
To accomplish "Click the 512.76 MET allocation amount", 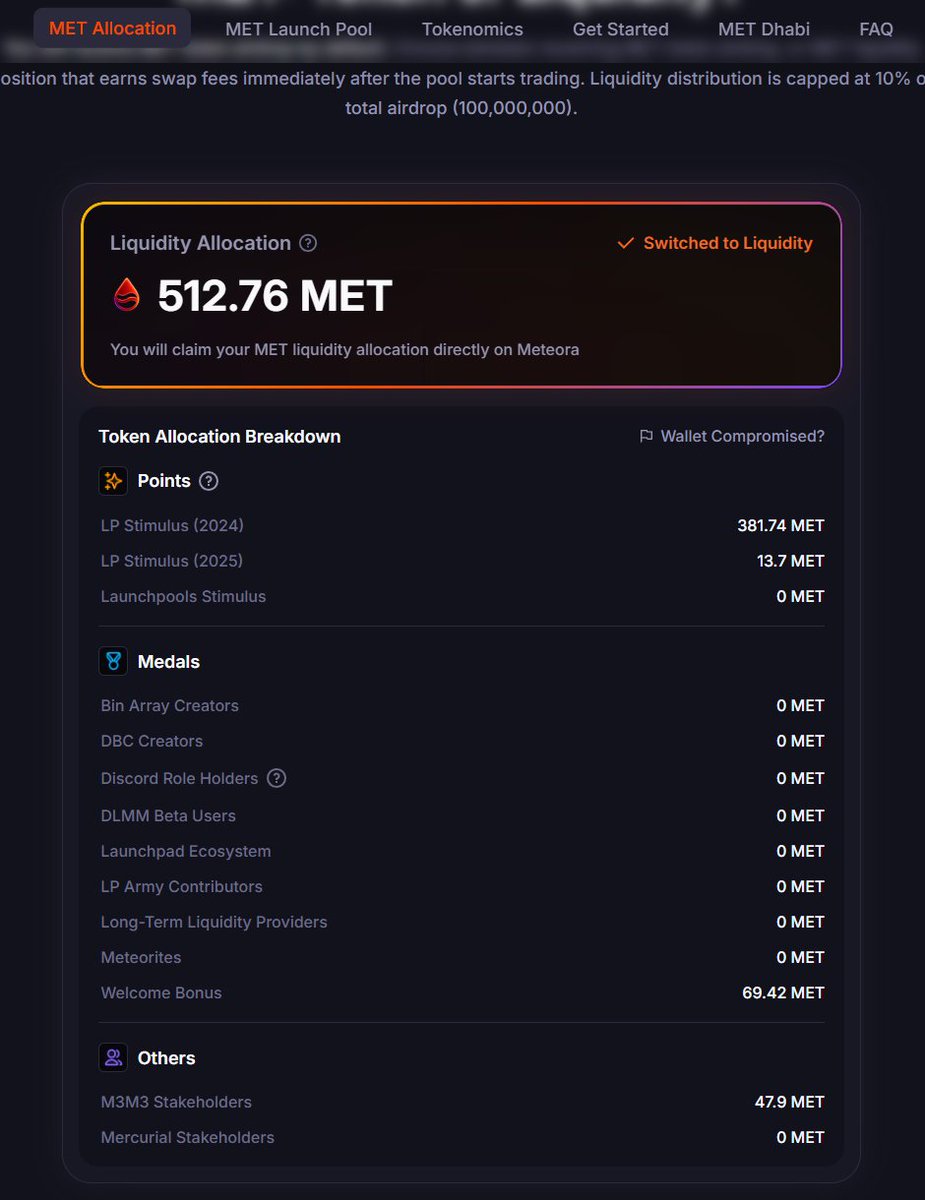I will tap(275, 296).
